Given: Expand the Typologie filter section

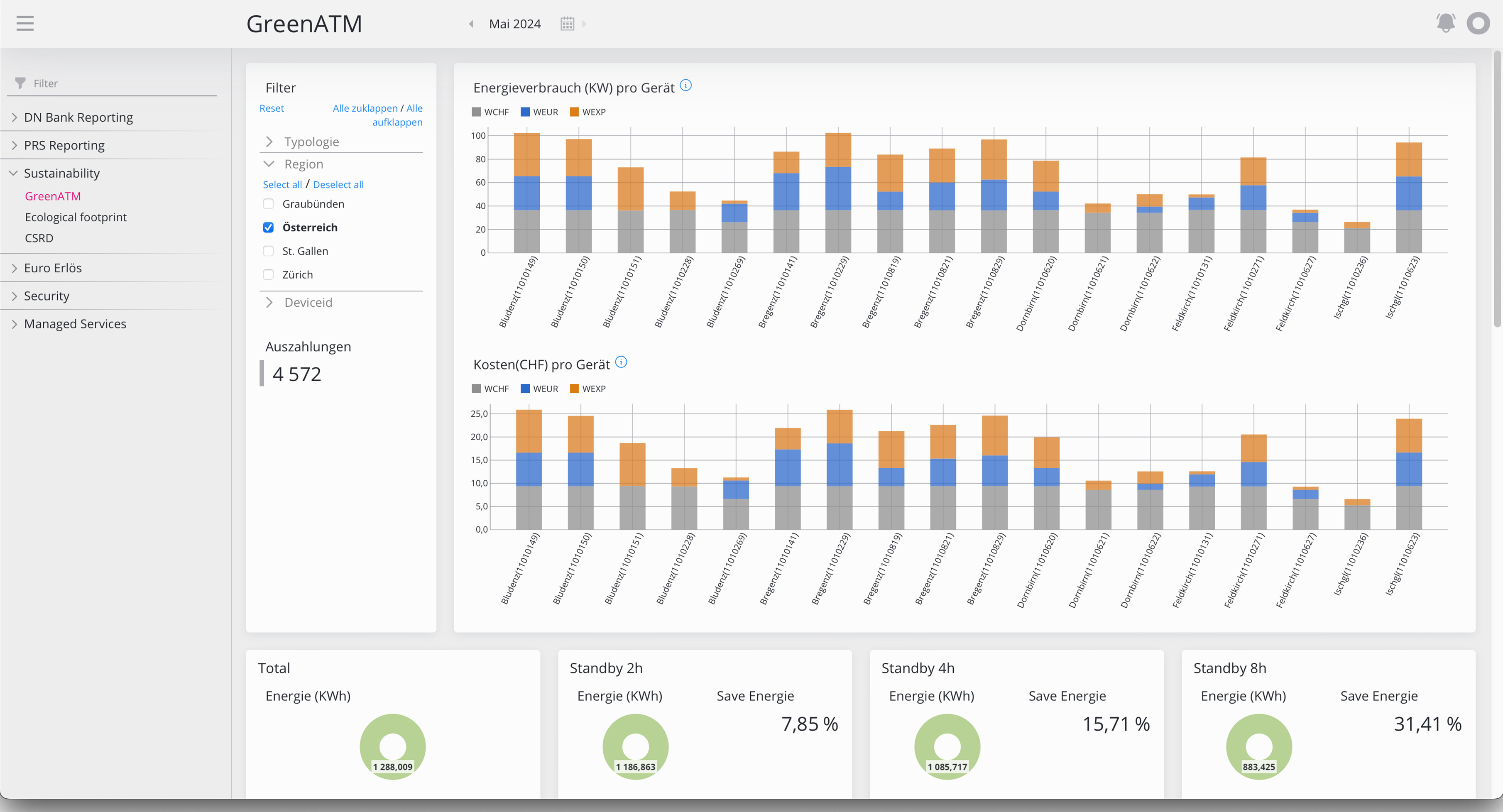Looking at the screenshot, I should pos(269,141).
